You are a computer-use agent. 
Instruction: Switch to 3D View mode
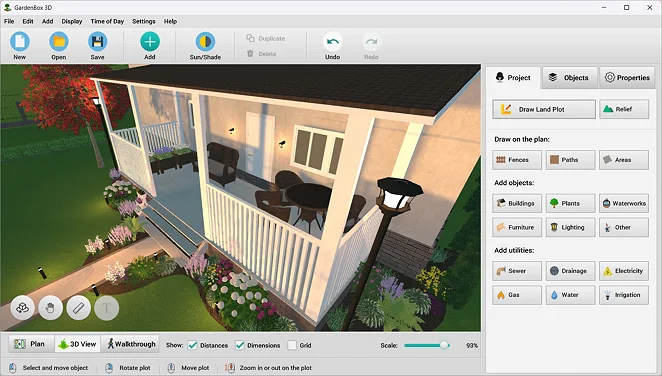(x=78, y=344)
